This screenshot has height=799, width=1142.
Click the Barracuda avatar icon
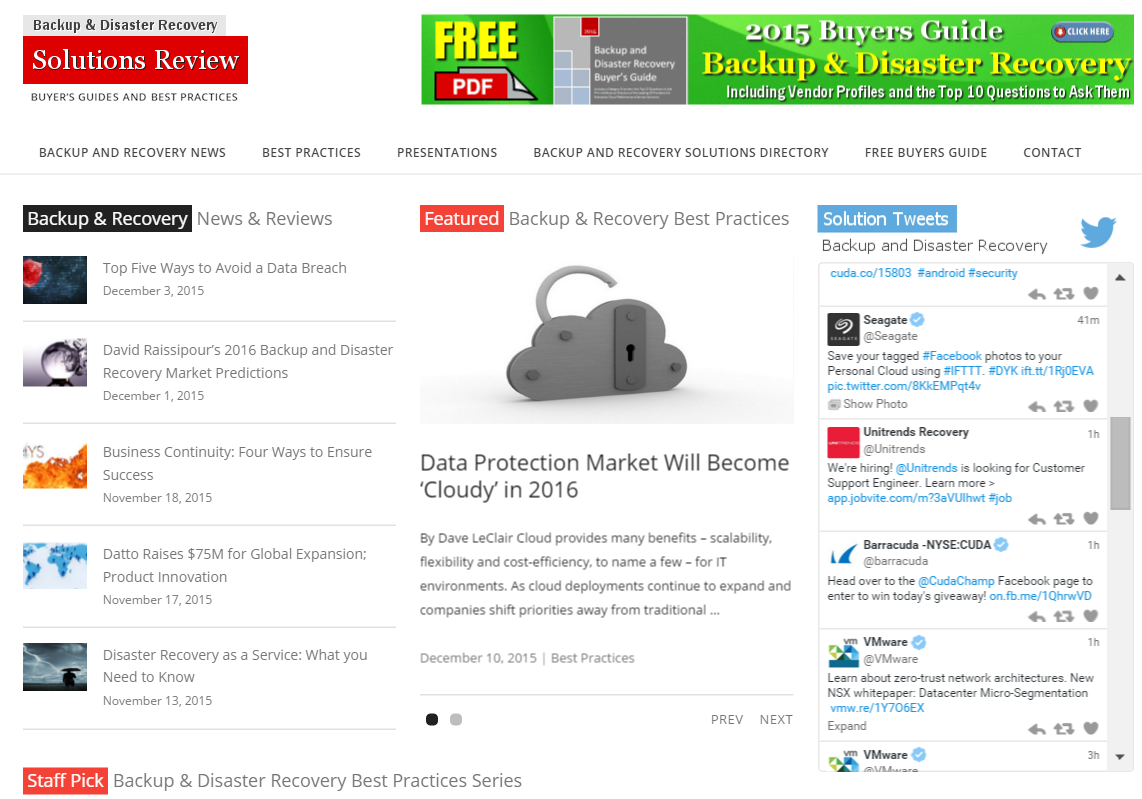(x=843, y=554)
